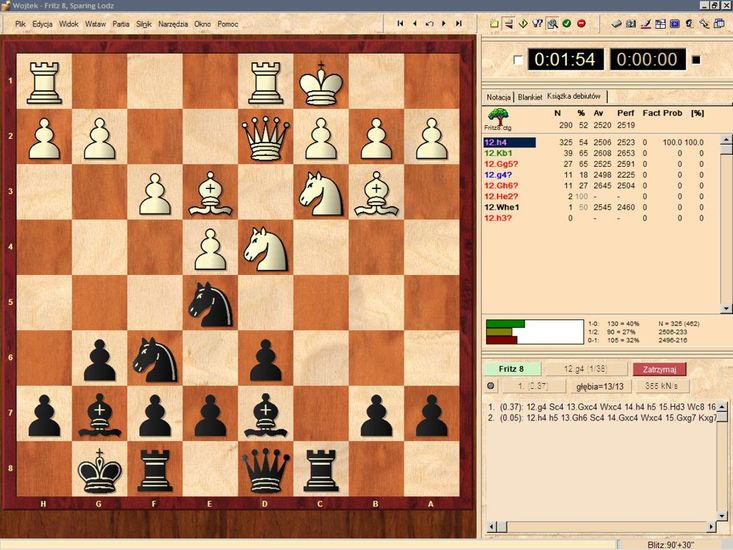
Task: Click the question mark help icon
Action: (x=536, y=22)
